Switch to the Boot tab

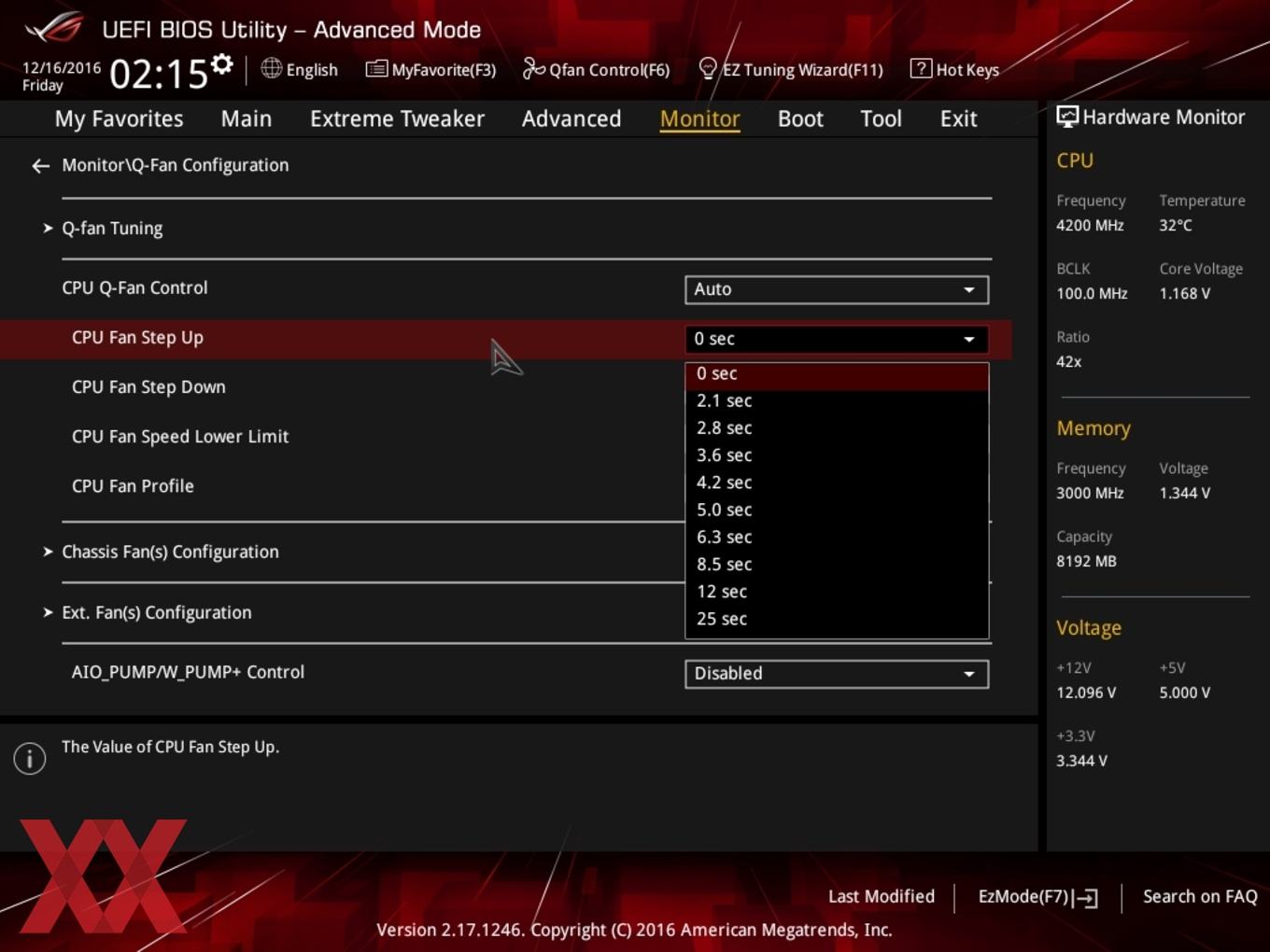pyautogui.click(x=800, y=119)
